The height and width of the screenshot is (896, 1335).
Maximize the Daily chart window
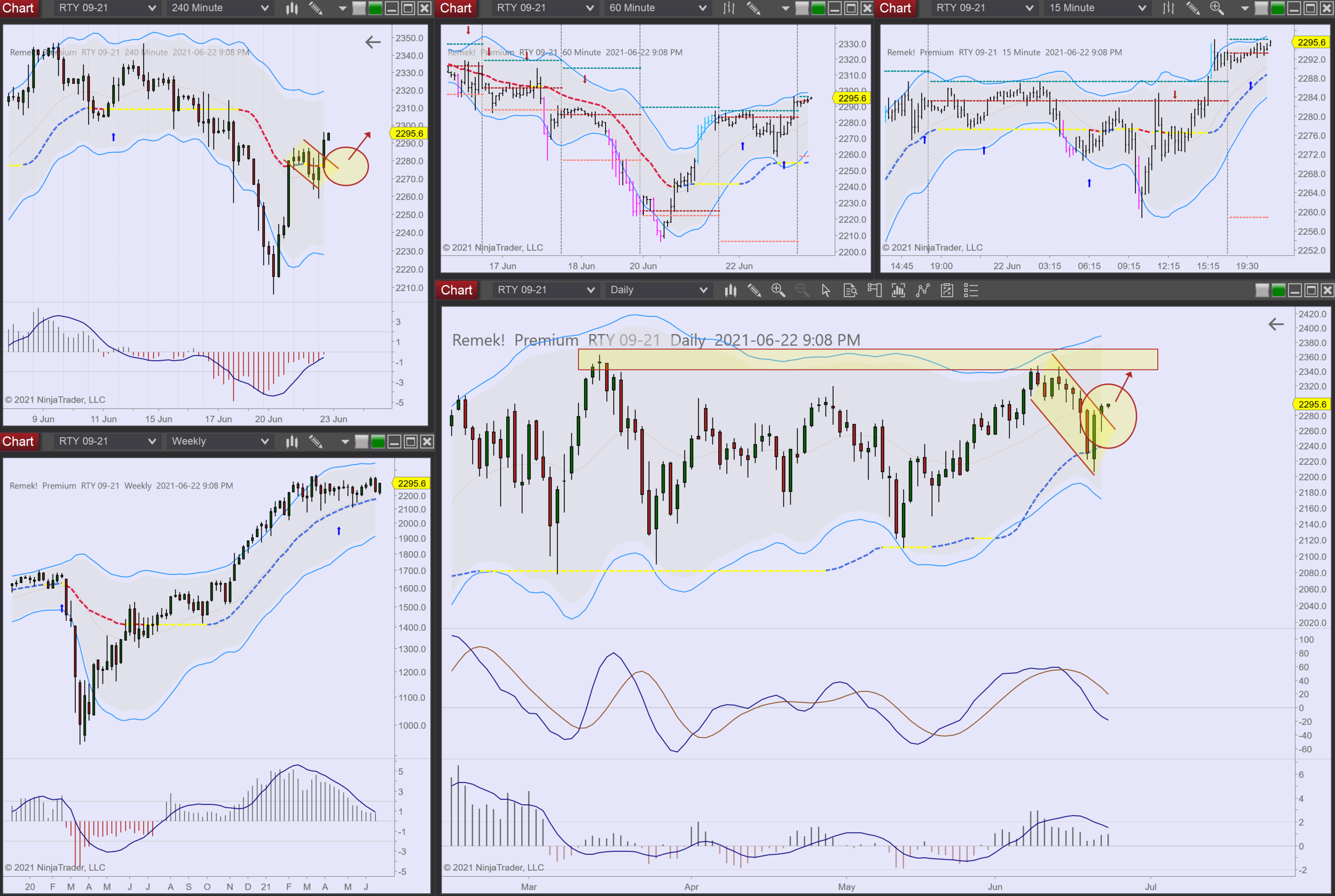tap(1311, 290)
